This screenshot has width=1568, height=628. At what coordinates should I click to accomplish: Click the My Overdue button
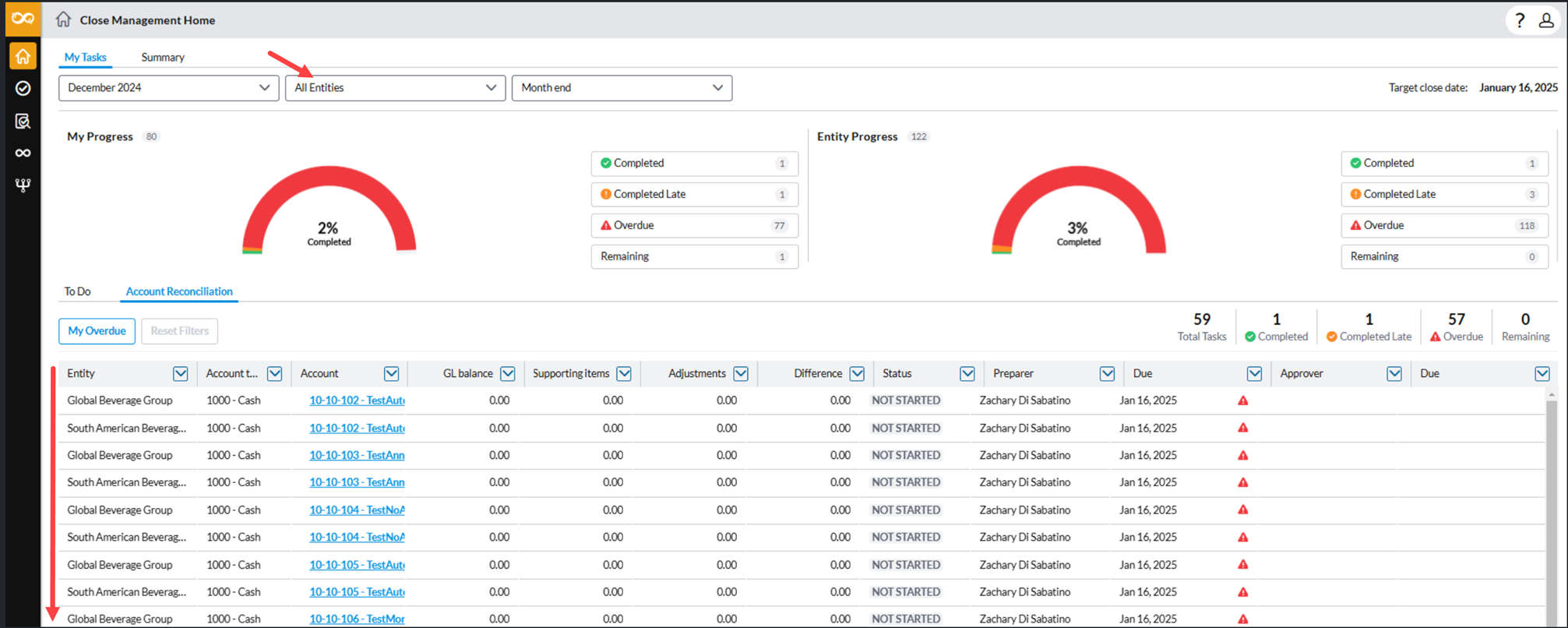[x=97, y=331]
